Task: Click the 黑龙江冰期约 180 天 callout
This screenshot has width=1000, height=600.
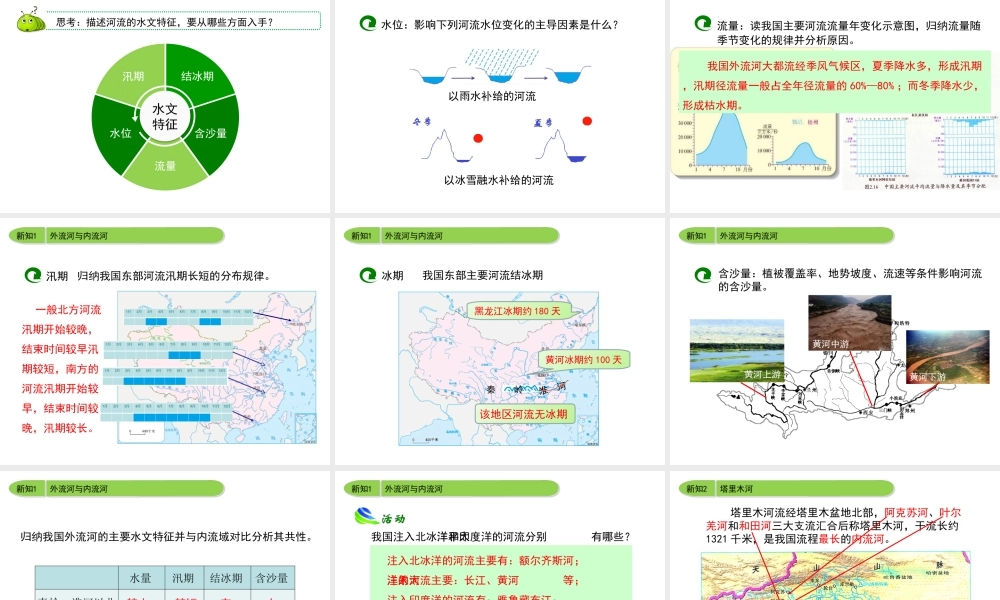Action: click(x=517, y=311)
